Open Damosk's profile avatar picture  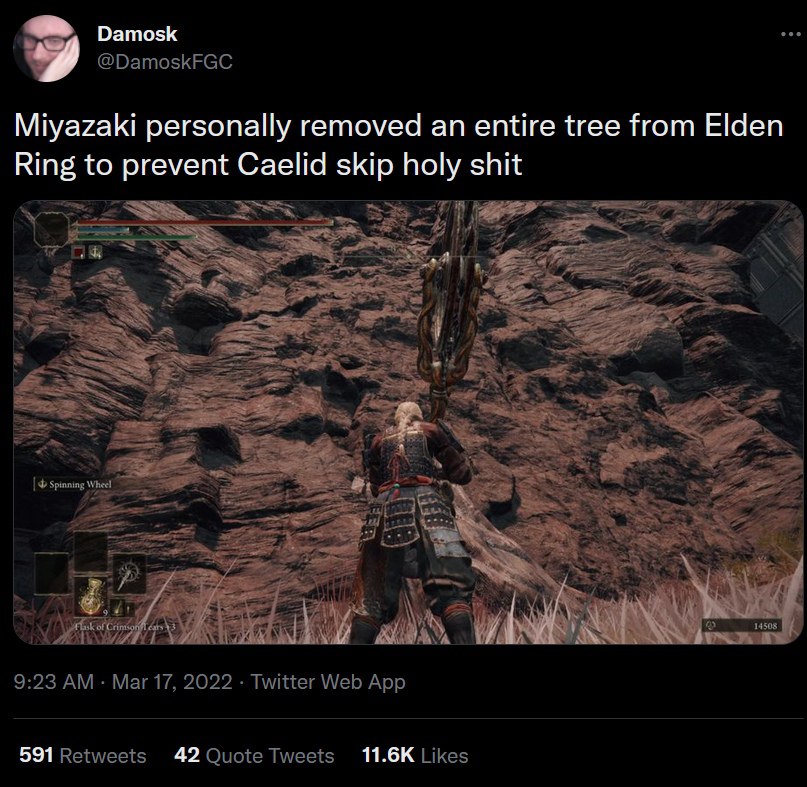click(46, 48)
